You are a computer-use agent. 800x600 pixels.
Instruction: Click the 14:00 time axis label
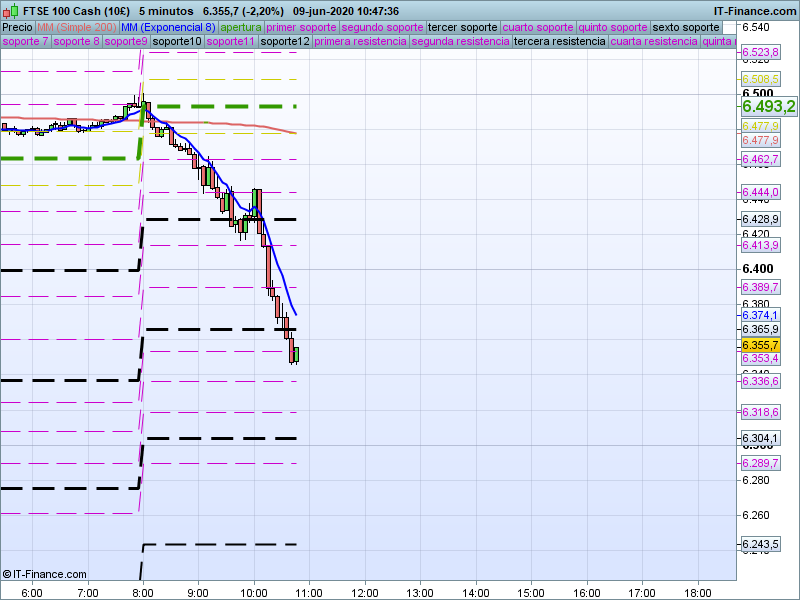coord(476,593)
